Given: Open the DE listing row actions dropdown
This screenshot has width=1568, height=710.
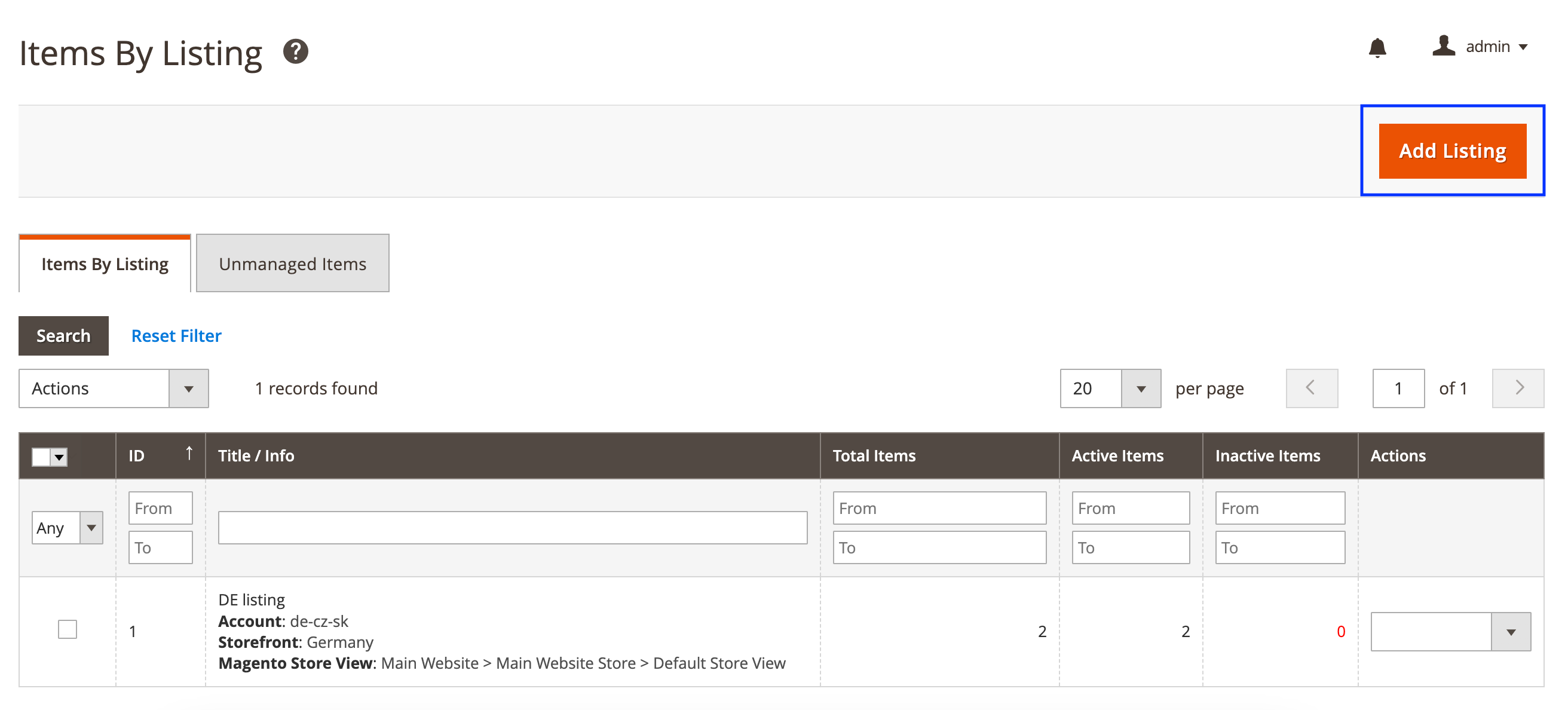Looking at the screenshot, I should point(1450,632).
